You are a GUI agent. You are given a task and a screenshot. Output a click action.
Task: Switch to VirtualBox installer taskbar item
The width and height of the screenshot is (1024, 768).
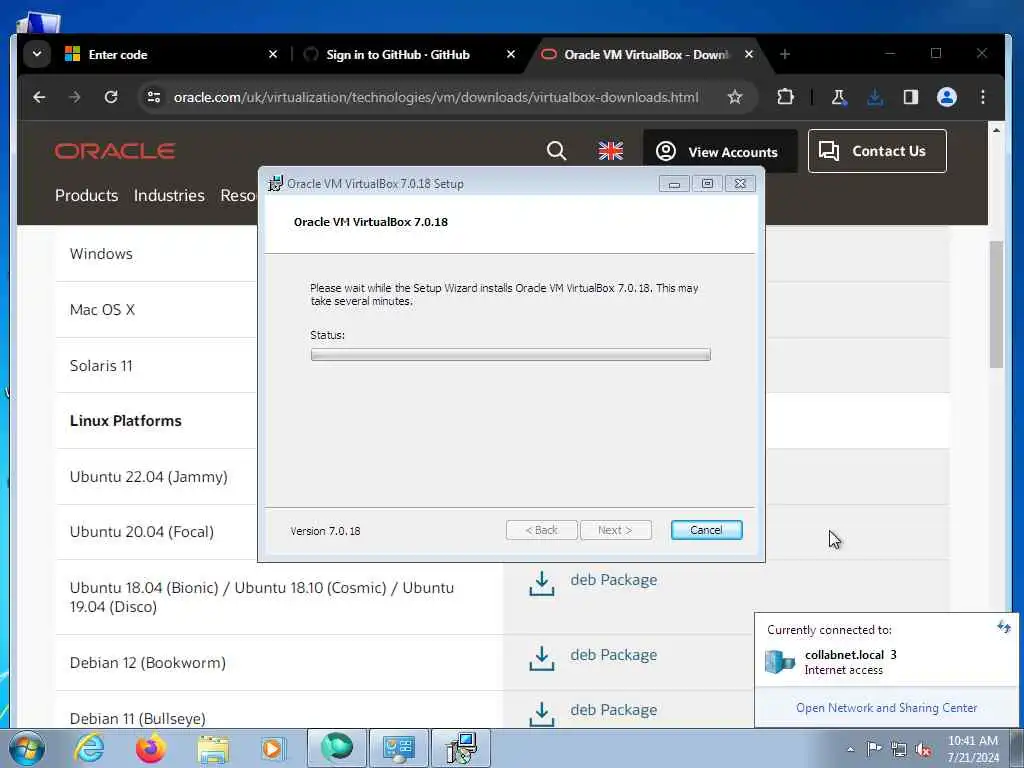point(461,748)
